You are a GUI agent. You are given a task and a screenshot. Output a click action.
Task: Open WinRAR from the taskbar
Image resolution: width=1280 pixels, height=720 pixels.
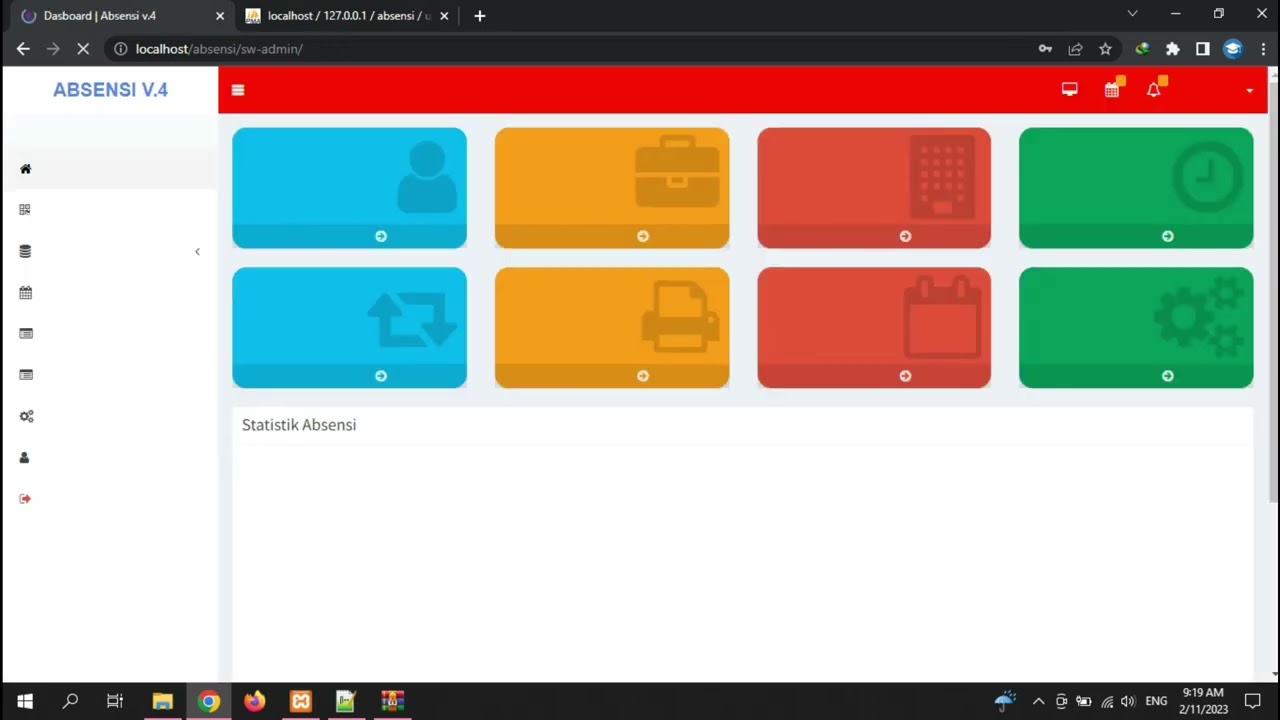click(392, 701)
